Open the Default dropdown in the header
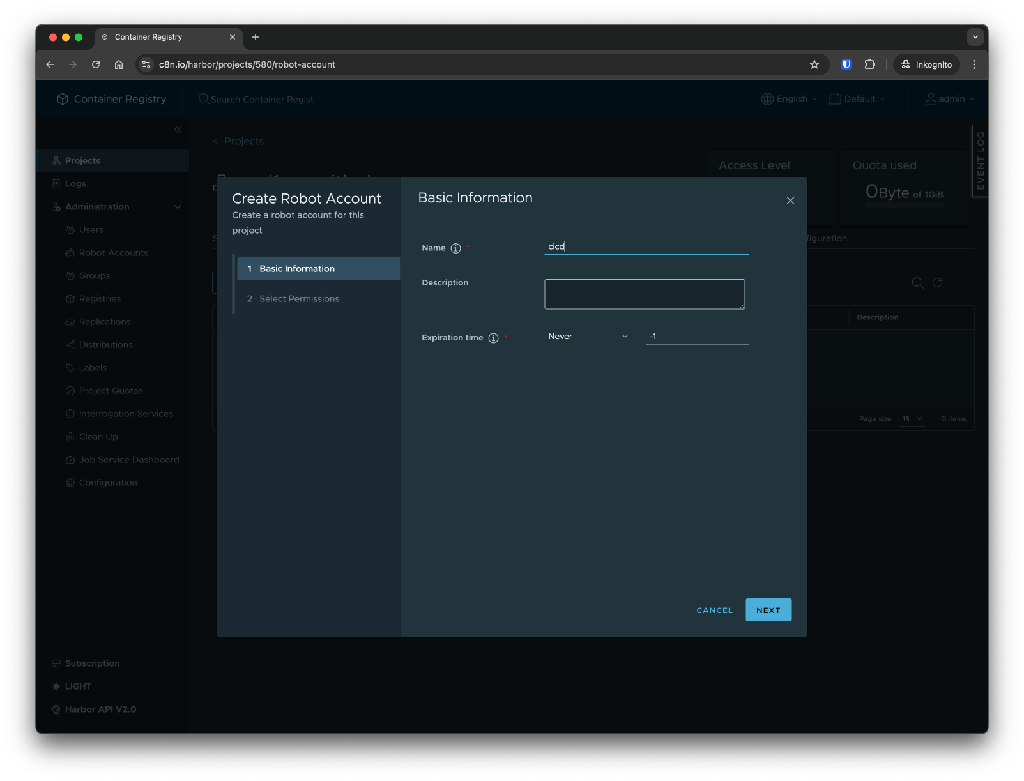 (x=857, y=99)
